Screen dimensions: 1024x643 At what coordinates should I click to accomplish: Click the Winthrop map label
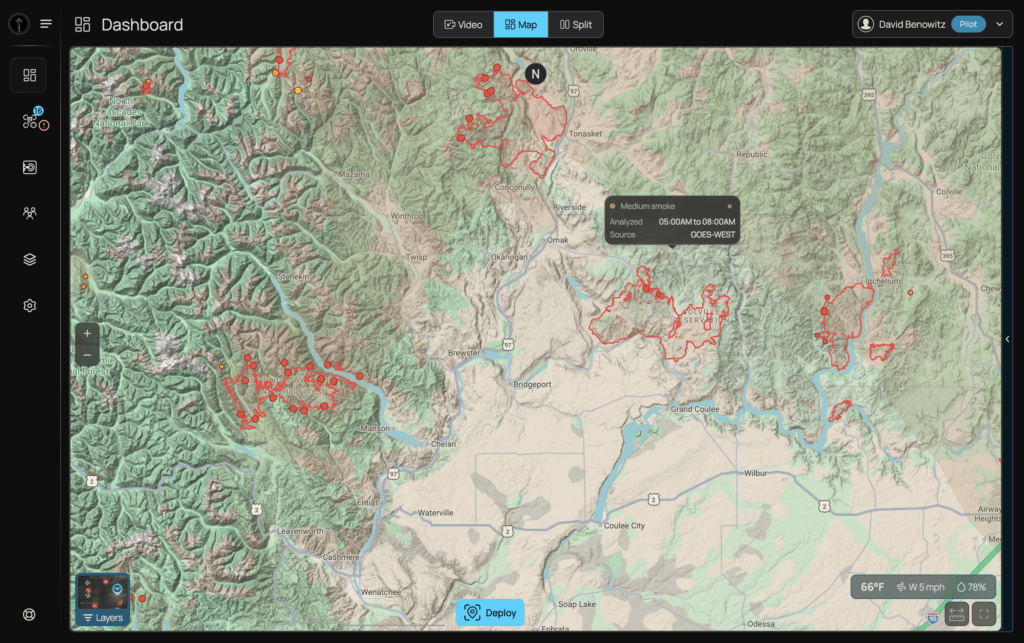(x=407, y=216)
